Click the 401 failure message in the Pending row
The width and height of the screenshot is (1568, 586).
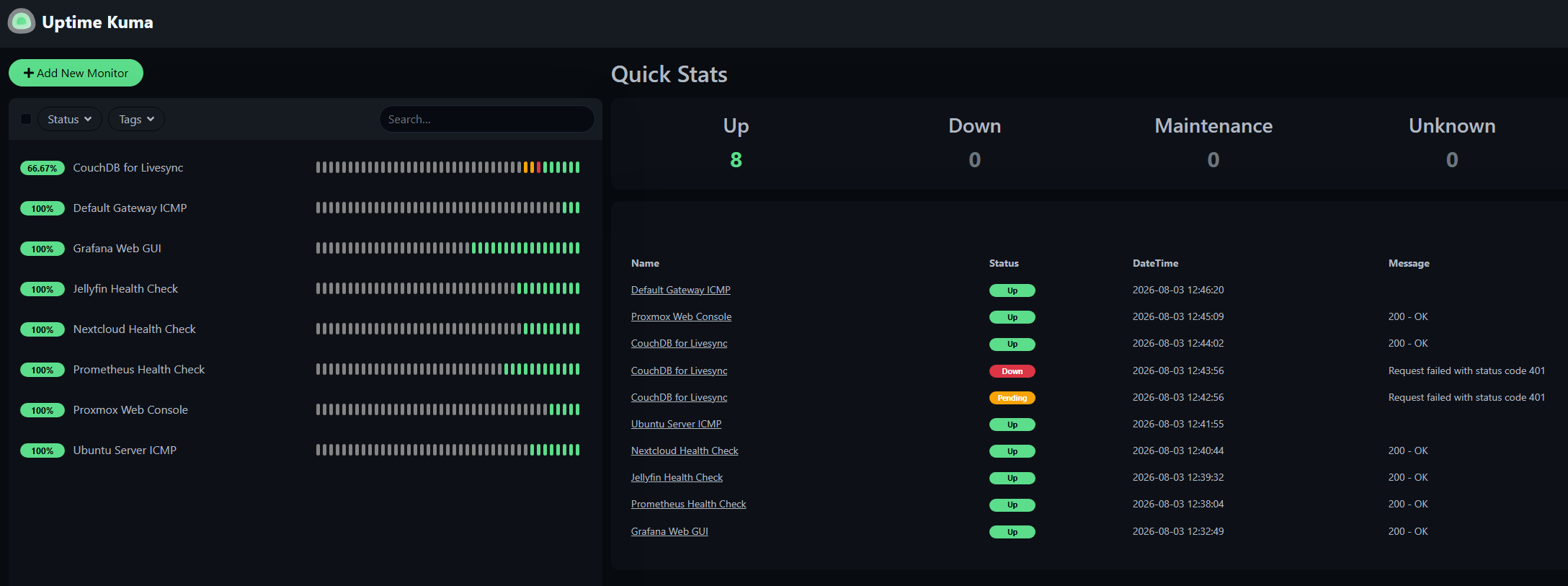pyautogui.click(x=1466, y=397)
